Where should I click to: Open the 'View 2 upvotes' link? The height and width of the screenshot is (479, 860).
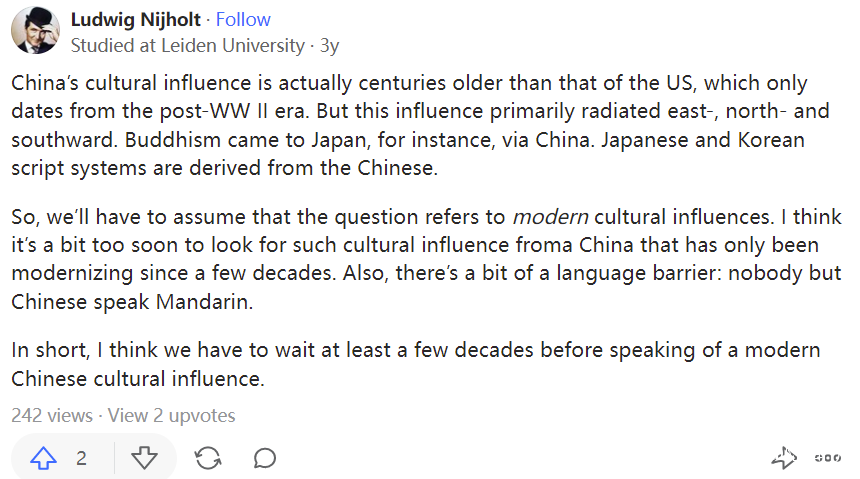coord(171,415)
